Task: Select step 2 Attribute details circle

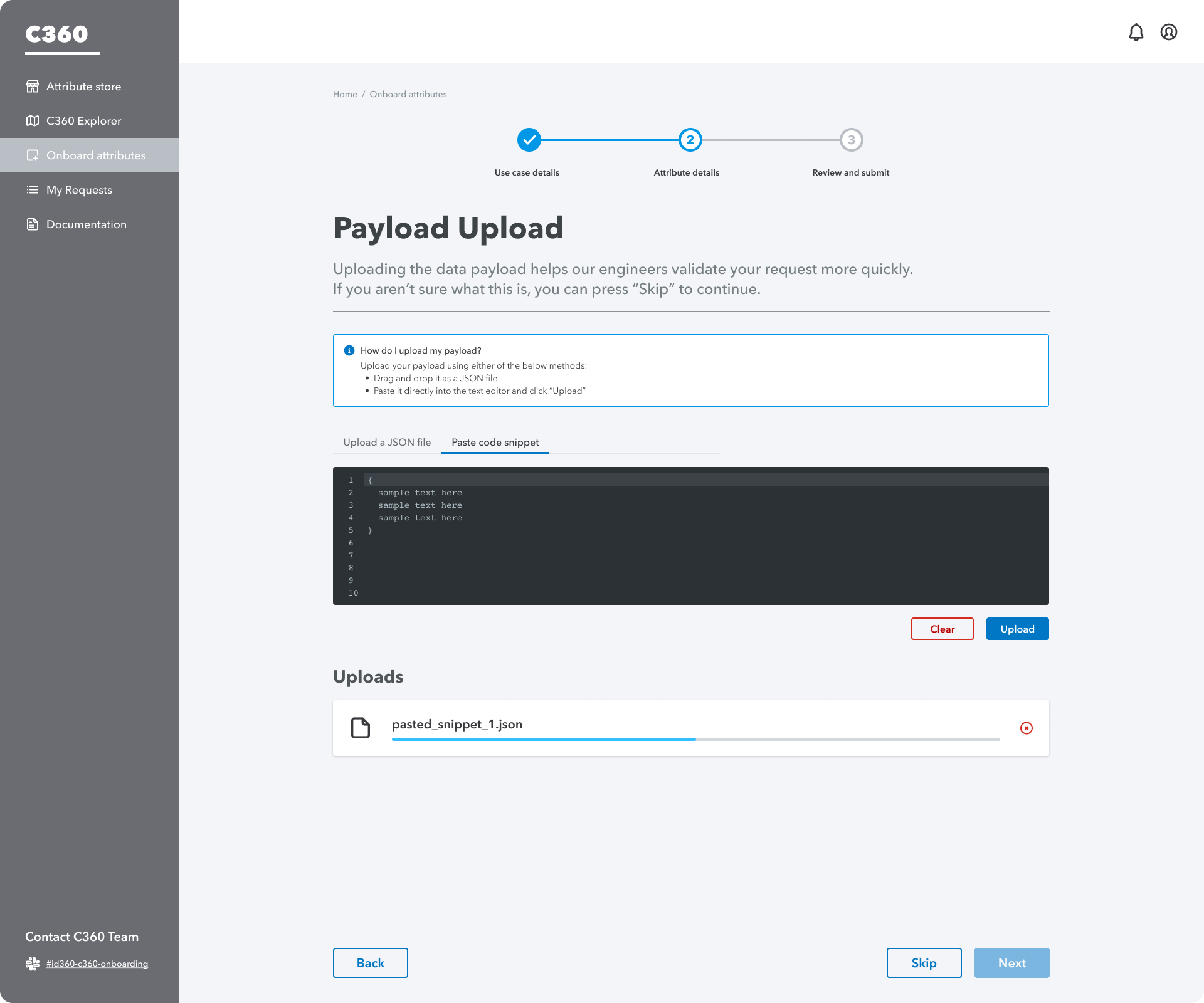Action: point(690,140)
